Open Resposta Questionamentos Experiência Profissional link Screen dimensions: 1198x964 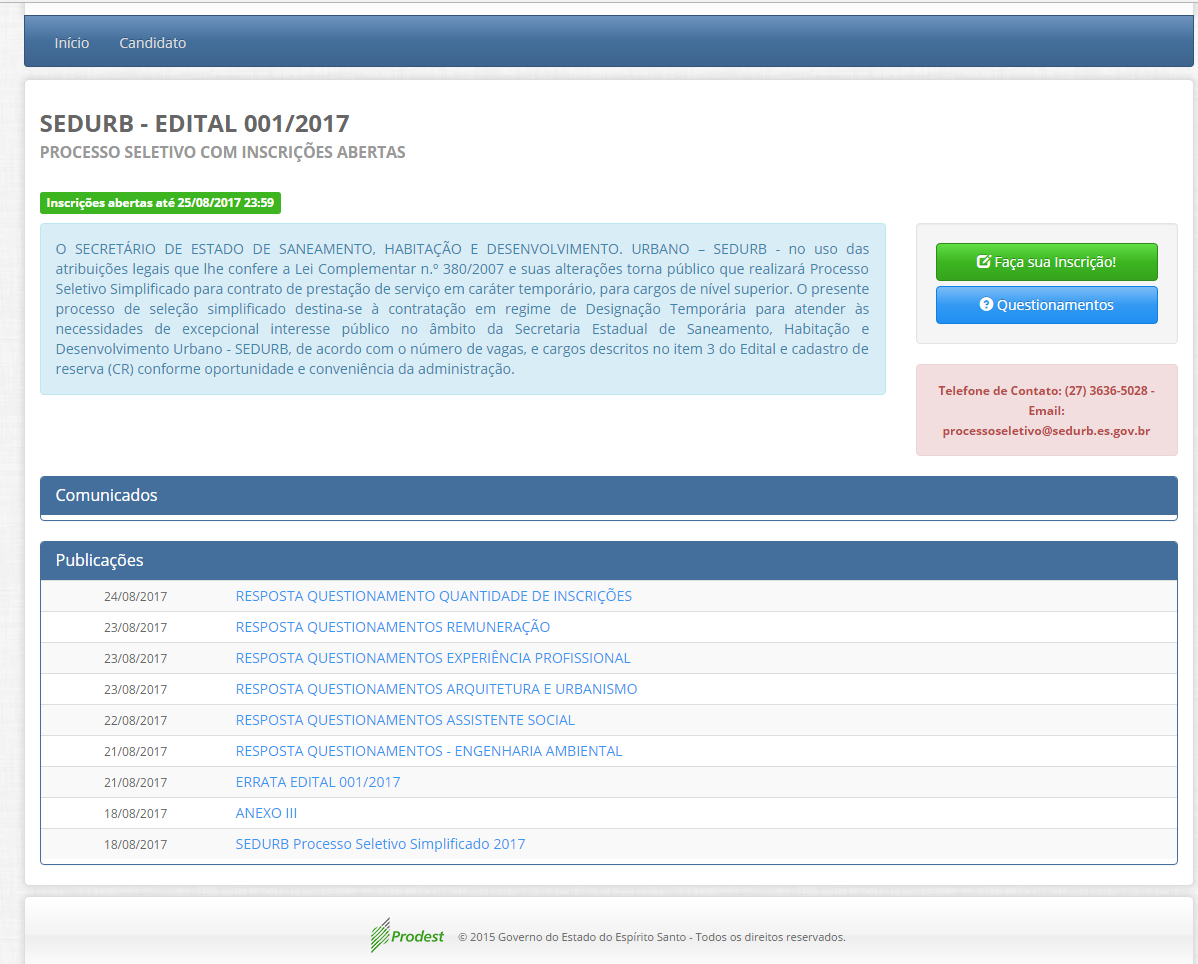[x=432, y=658]
